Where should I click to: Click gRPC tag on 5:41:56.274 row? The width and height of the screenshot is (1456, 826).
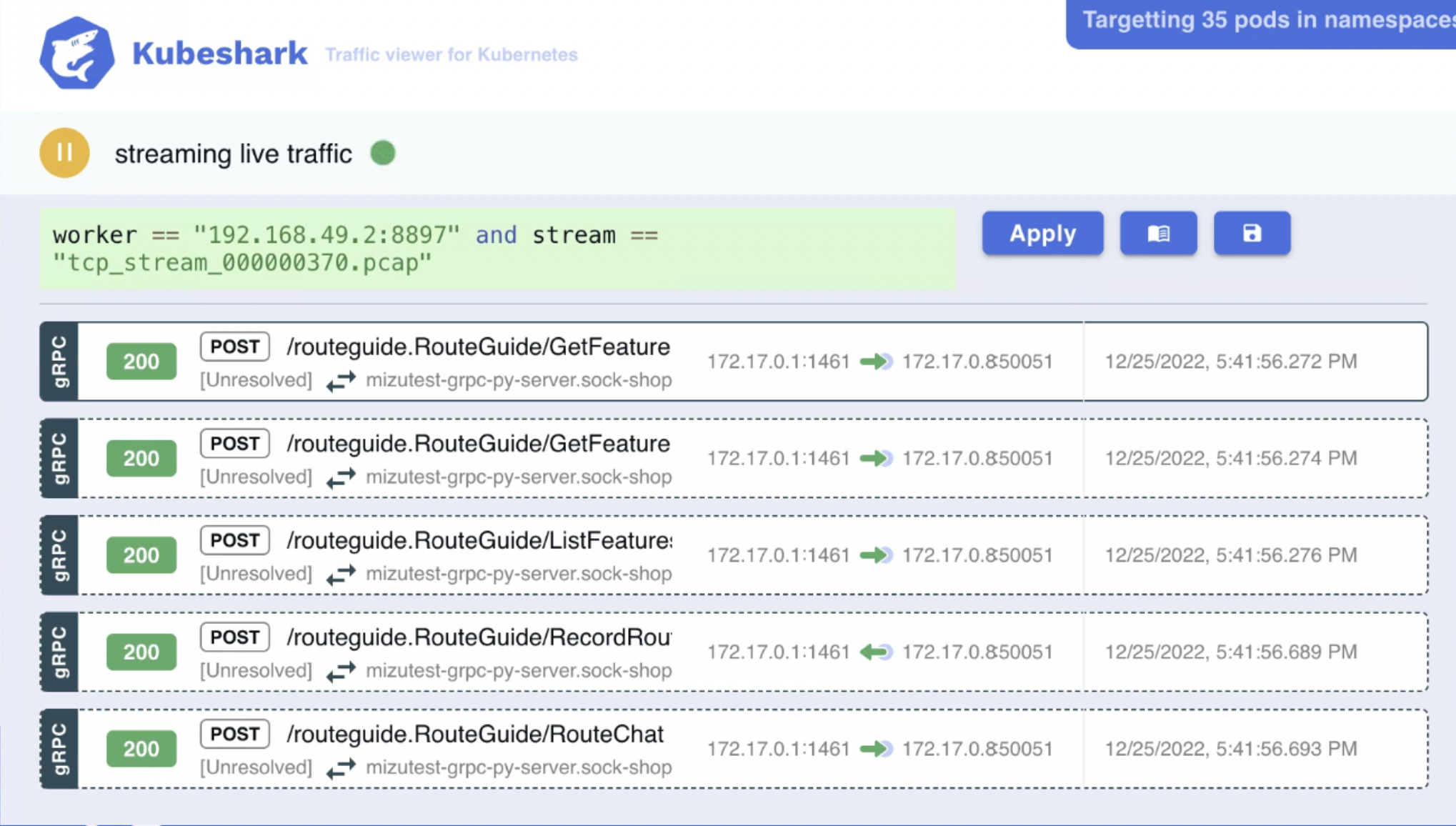59,458
